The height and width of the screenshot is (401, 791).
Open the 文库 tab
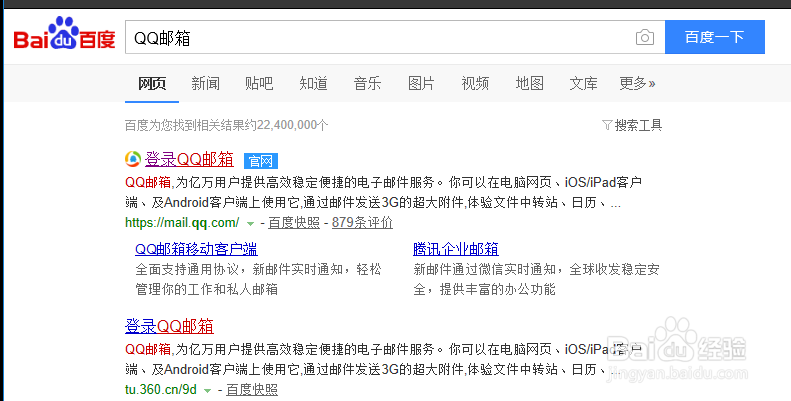(x=584, y=83)
